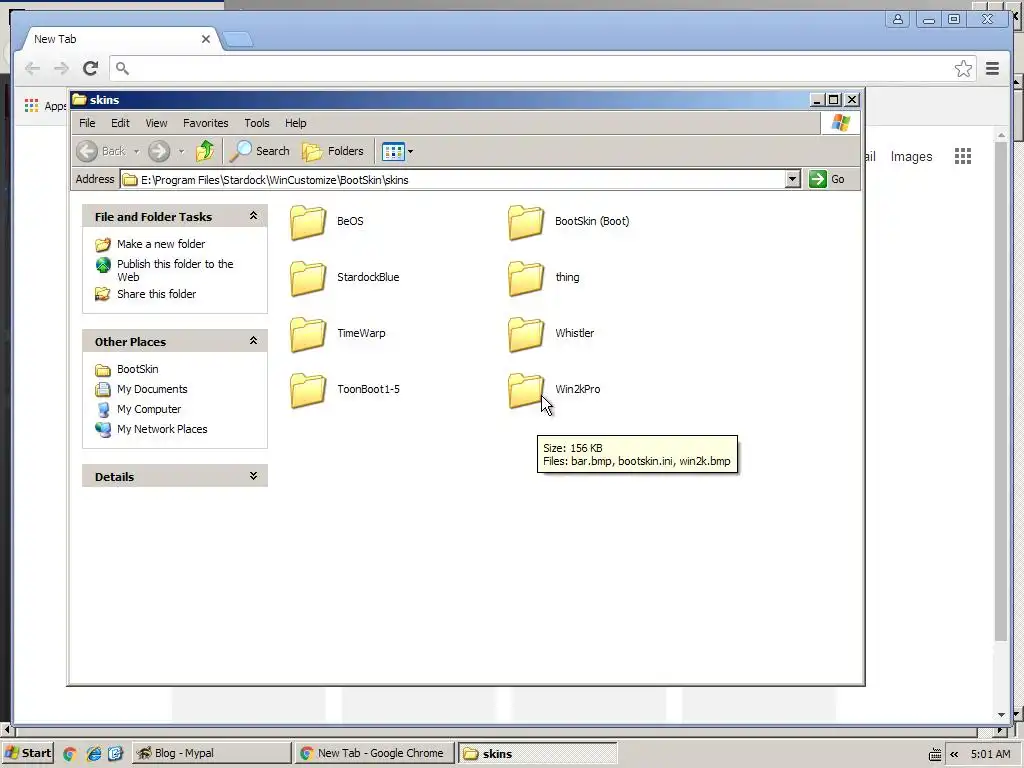Screen dimensions: 1024x768
Task: Collapse the Other Places panel
Action: coord(253,341)
